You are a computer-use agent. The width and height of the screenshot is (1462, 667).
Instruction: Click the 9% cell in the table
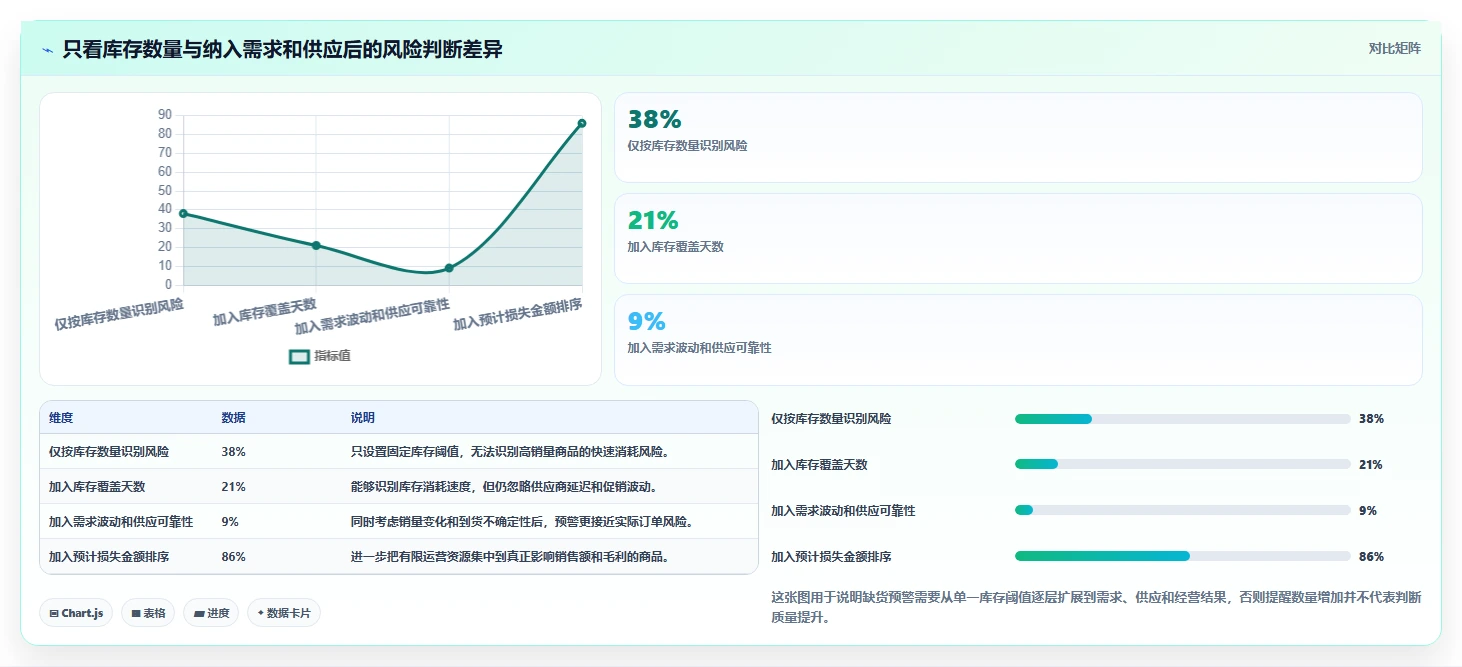230,522
